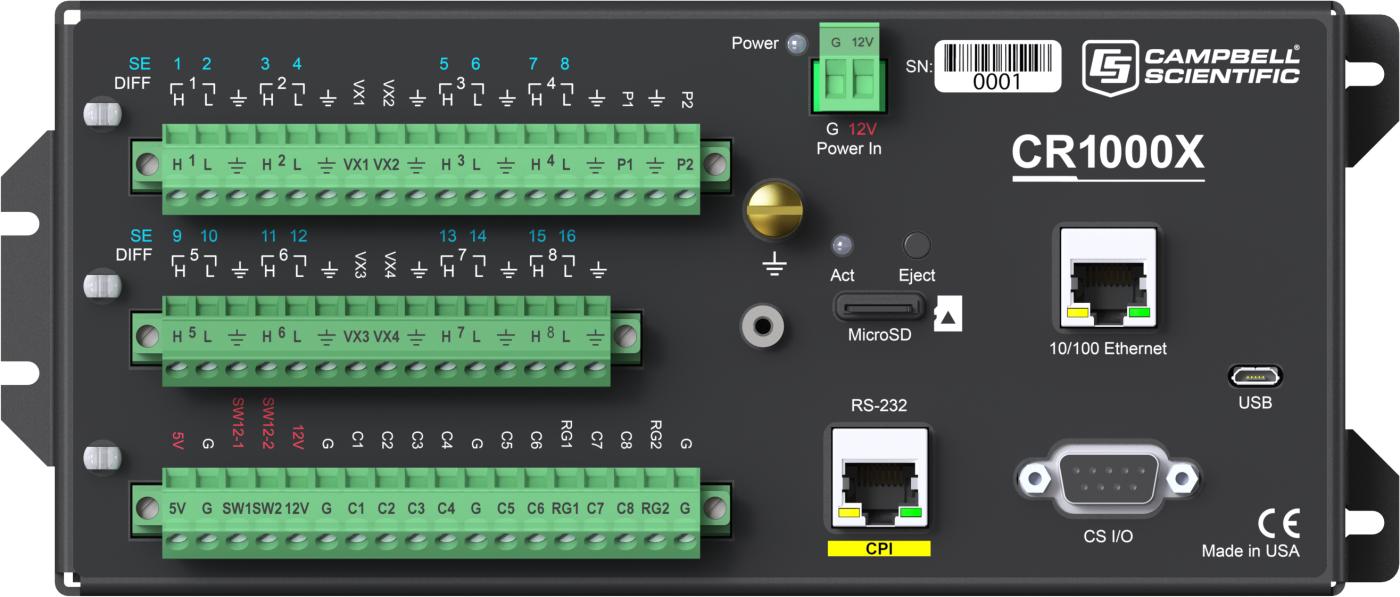The width and height of the screenshot is (1400, 597).
Task: Click the serial number barcode label 0001
Action: click(997, 66)
